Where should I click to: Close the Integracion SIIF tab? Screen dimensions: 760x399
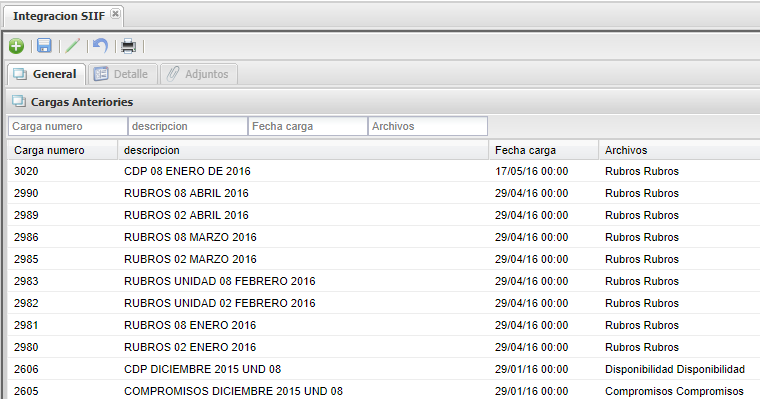point(115,14)
